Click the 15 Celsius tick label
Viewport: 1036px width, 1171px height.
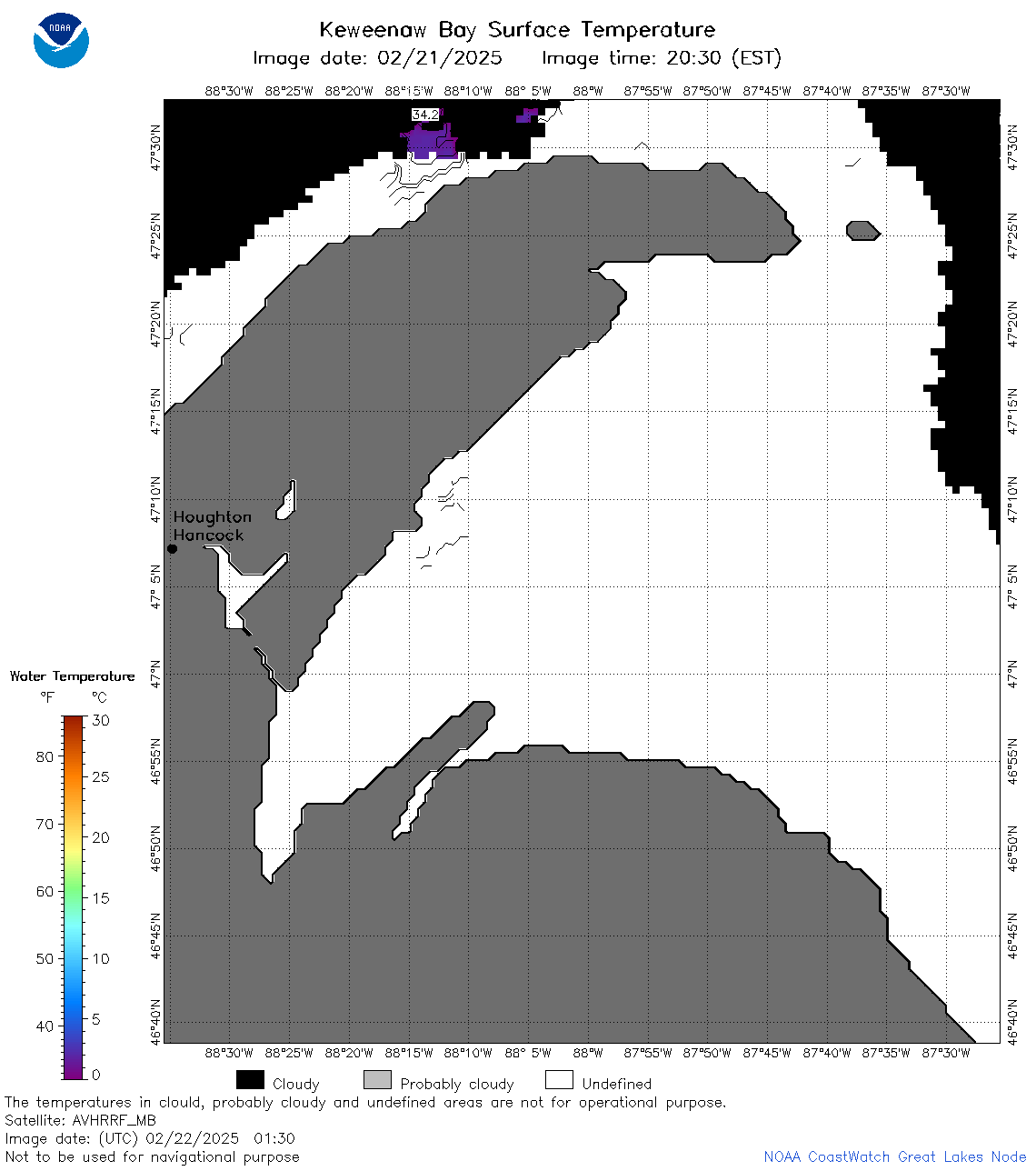(x=101, y=897)
